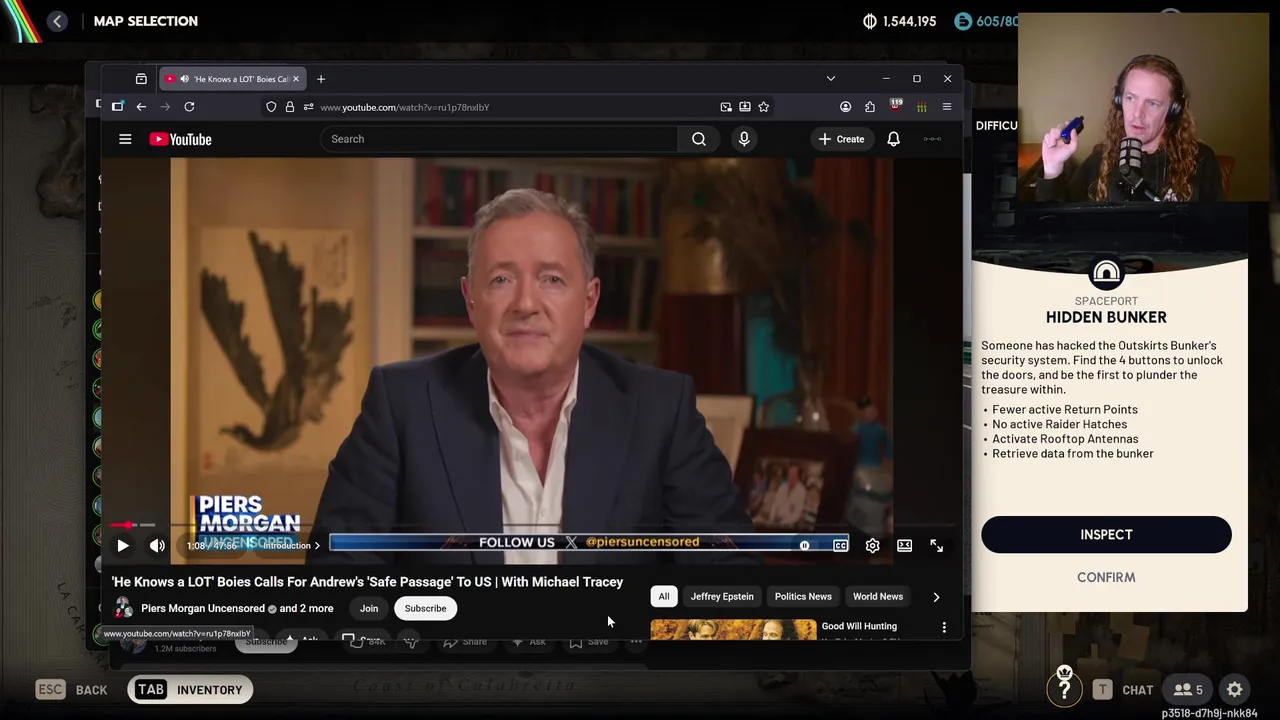Play the paused video
The width and height of the screenshot is (1280, 720).
pos(122,545)
